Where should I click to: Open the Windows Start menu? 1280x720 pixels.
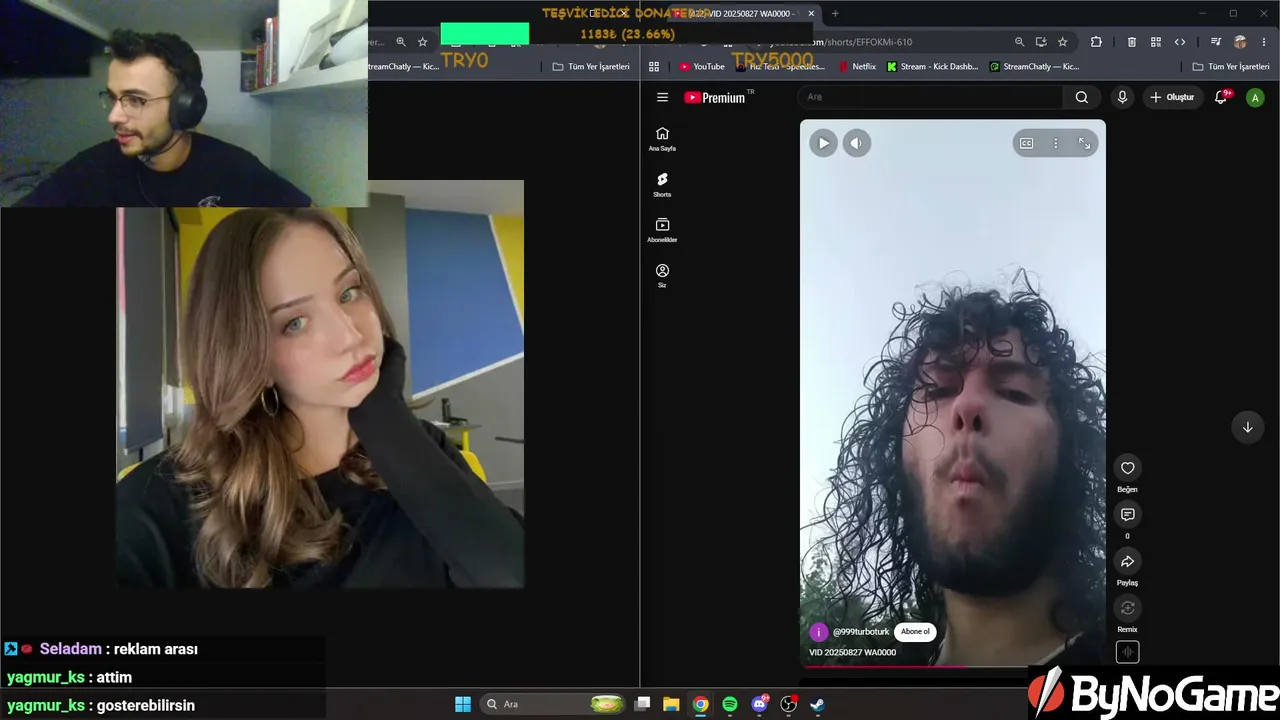(x=463, y=704)
